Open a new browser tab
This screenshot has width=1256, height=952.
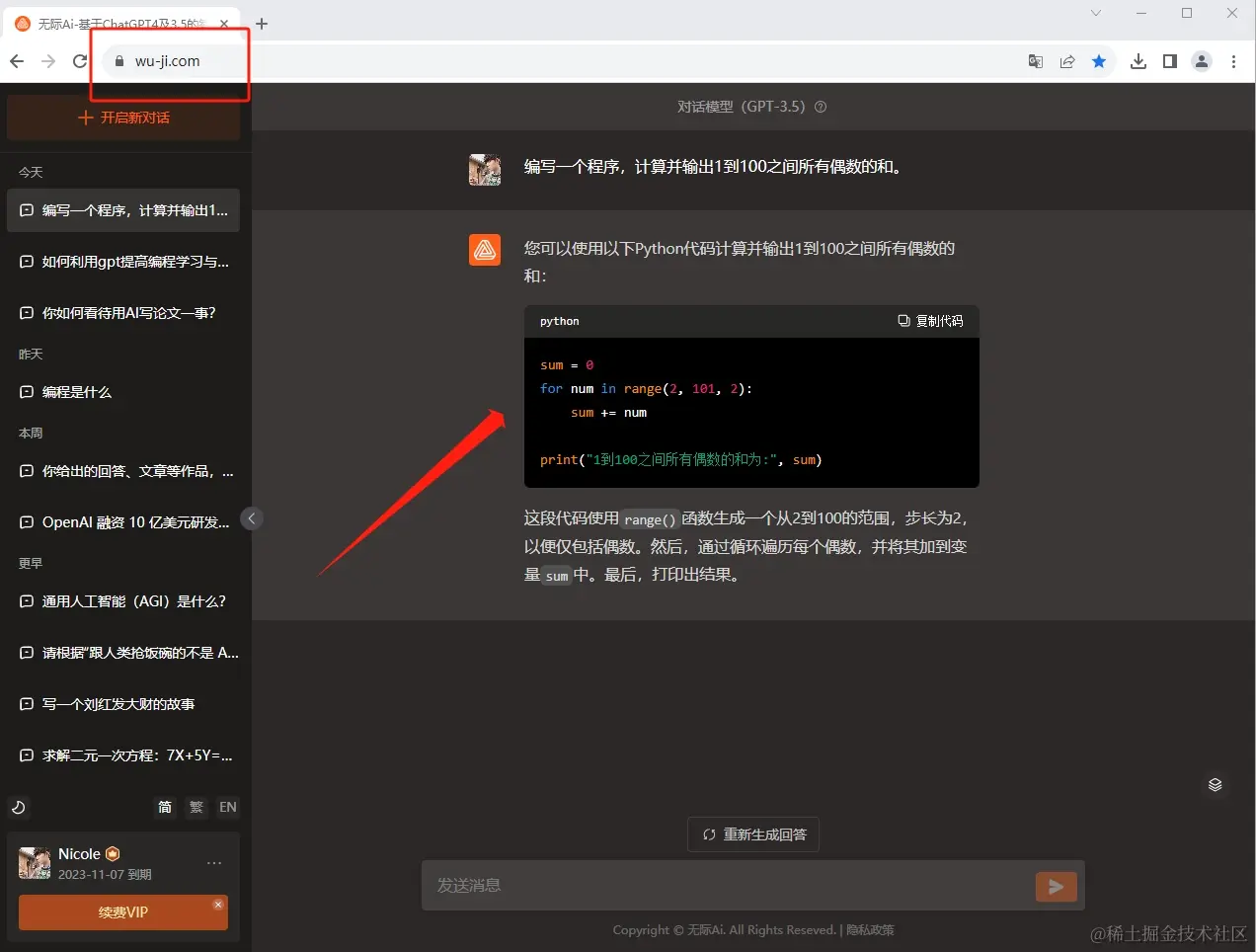(x=262, y=23)
